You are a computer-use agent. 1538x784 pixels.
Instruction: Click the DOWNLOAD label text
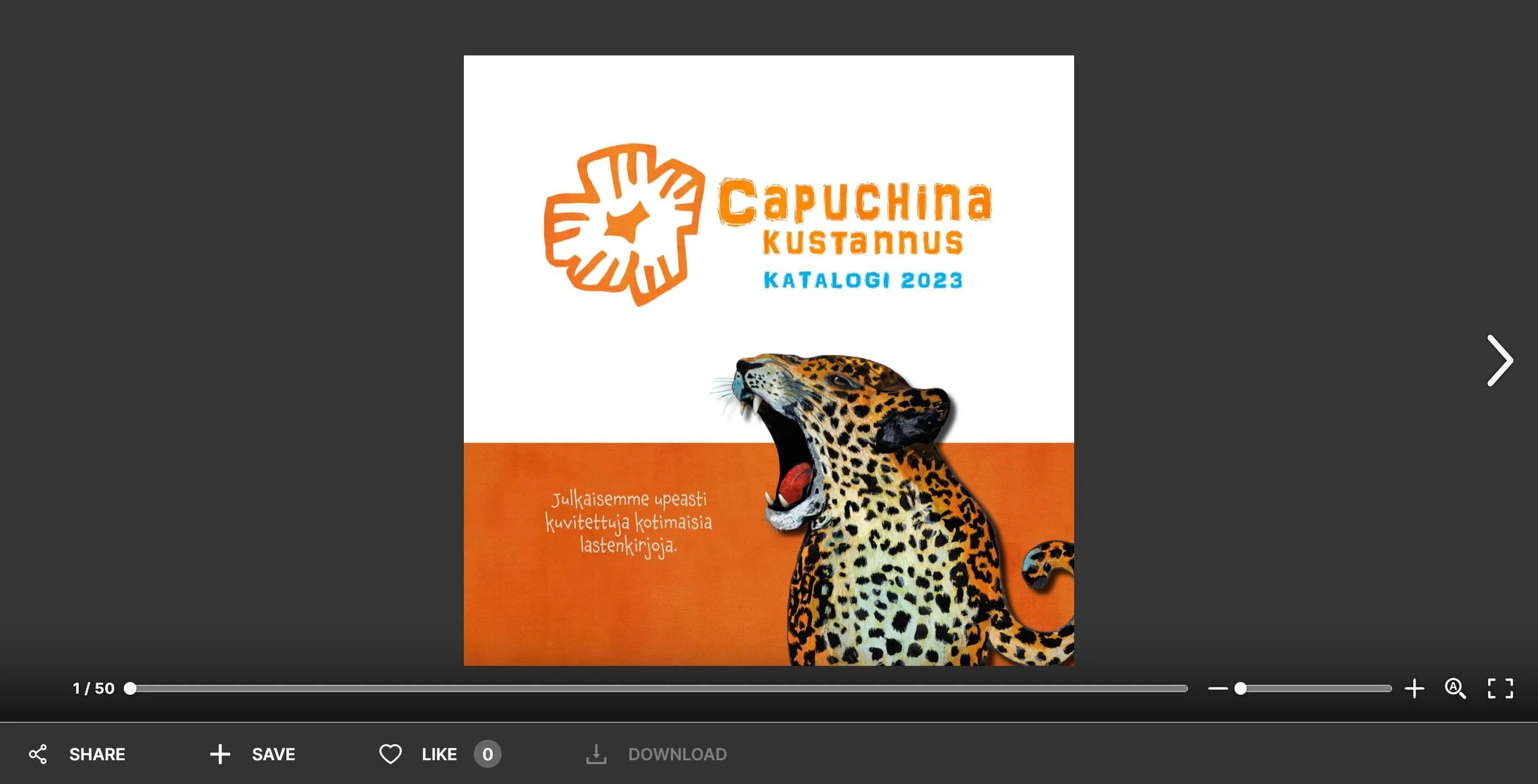click(677, 754)
